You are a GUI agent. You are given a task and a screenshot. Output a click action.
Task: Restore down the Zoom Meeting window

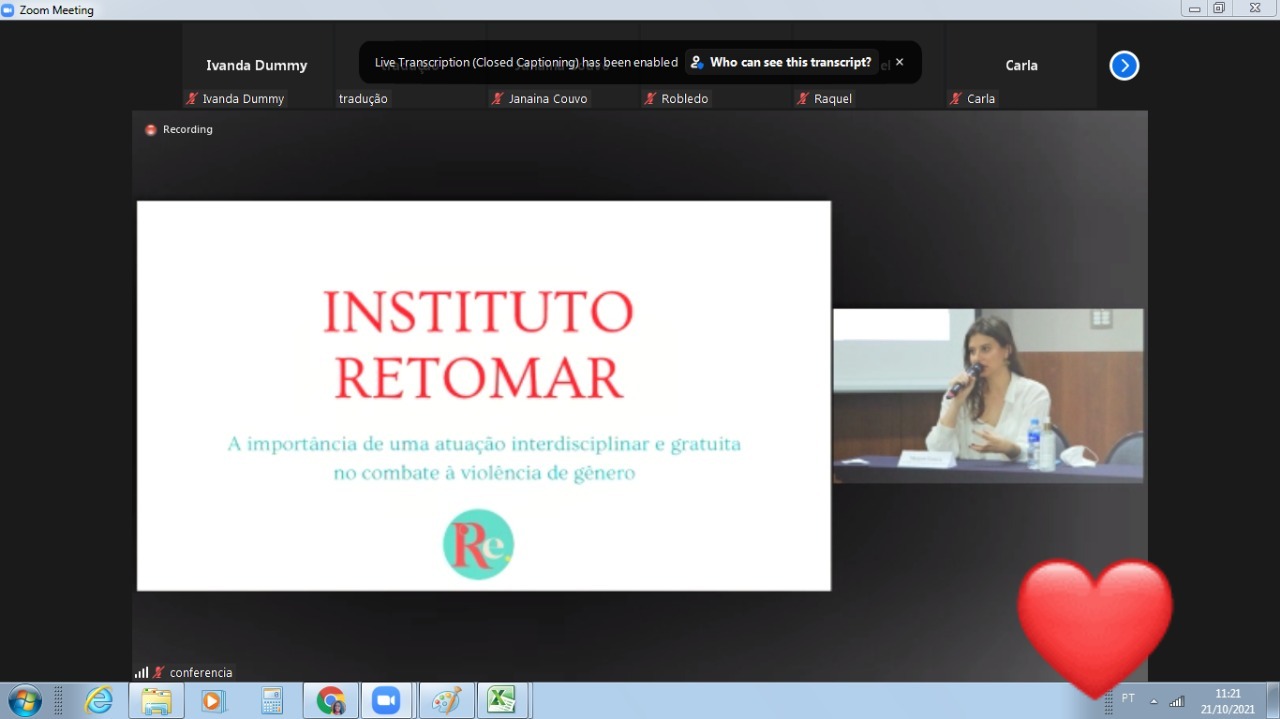[x=1219, y=9]
